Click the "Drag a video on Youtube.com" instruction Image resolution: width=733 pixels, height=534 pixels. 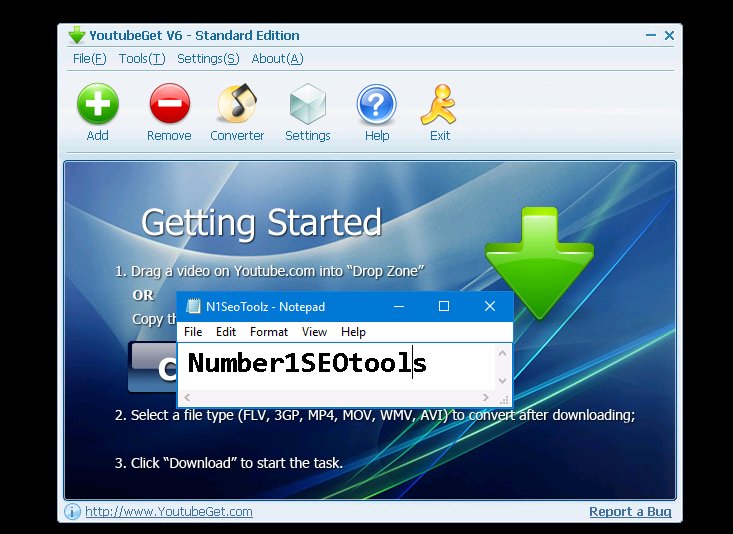[270, 271]
